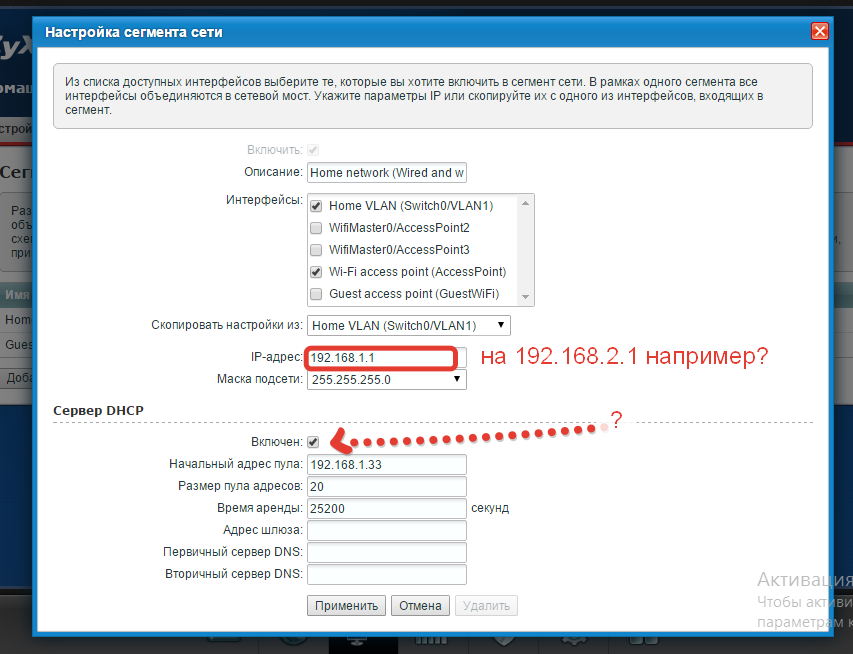Focus the Вторичный сервер DNS field
Screen dimensions: 853x654
387,574
